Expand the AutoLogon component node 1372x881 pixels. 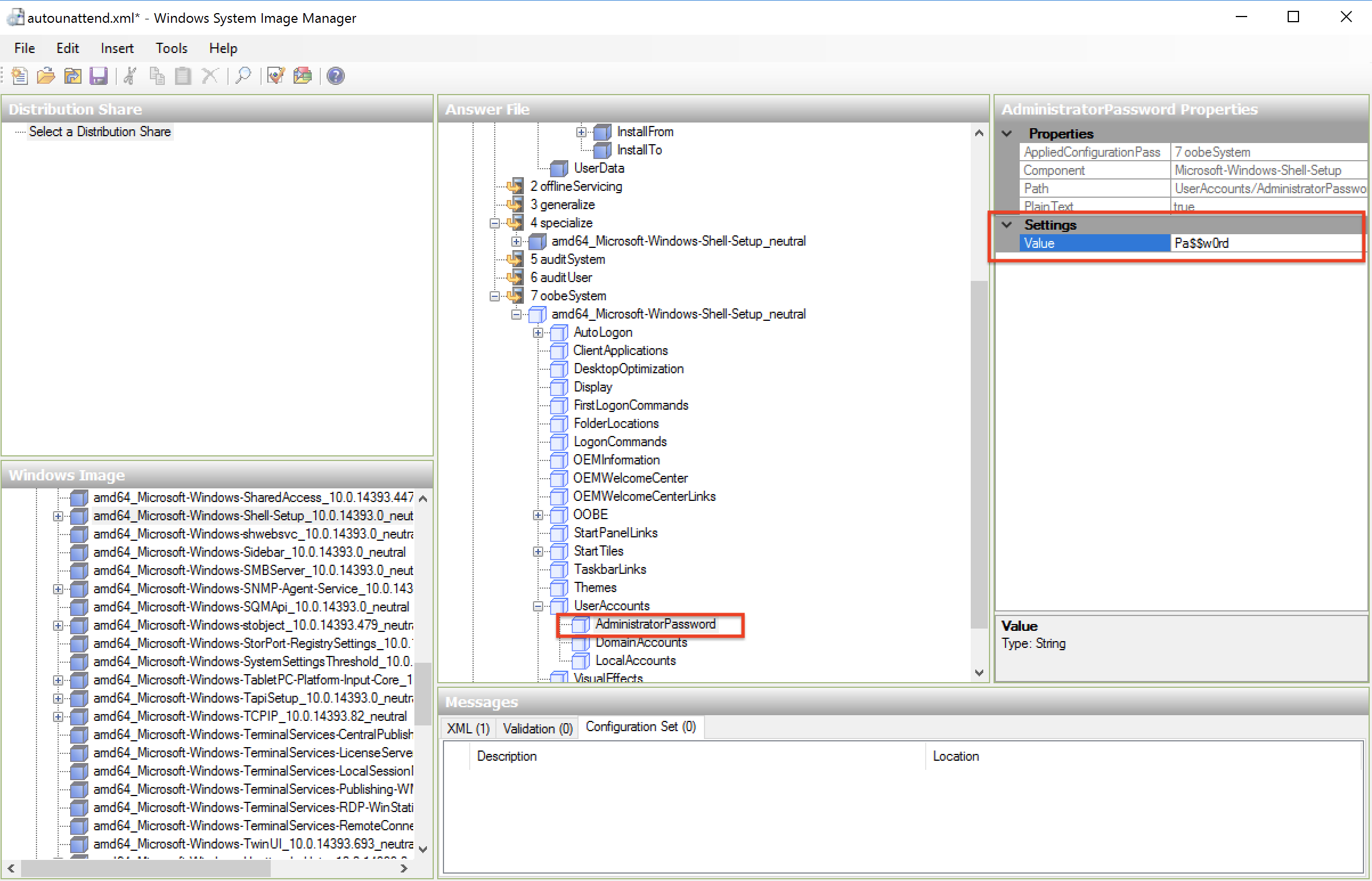click(538, 332)
